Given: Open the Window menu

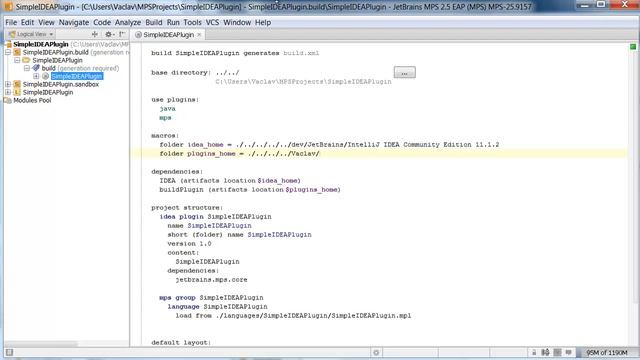Looking at the screenshot, I should point(237,22).
